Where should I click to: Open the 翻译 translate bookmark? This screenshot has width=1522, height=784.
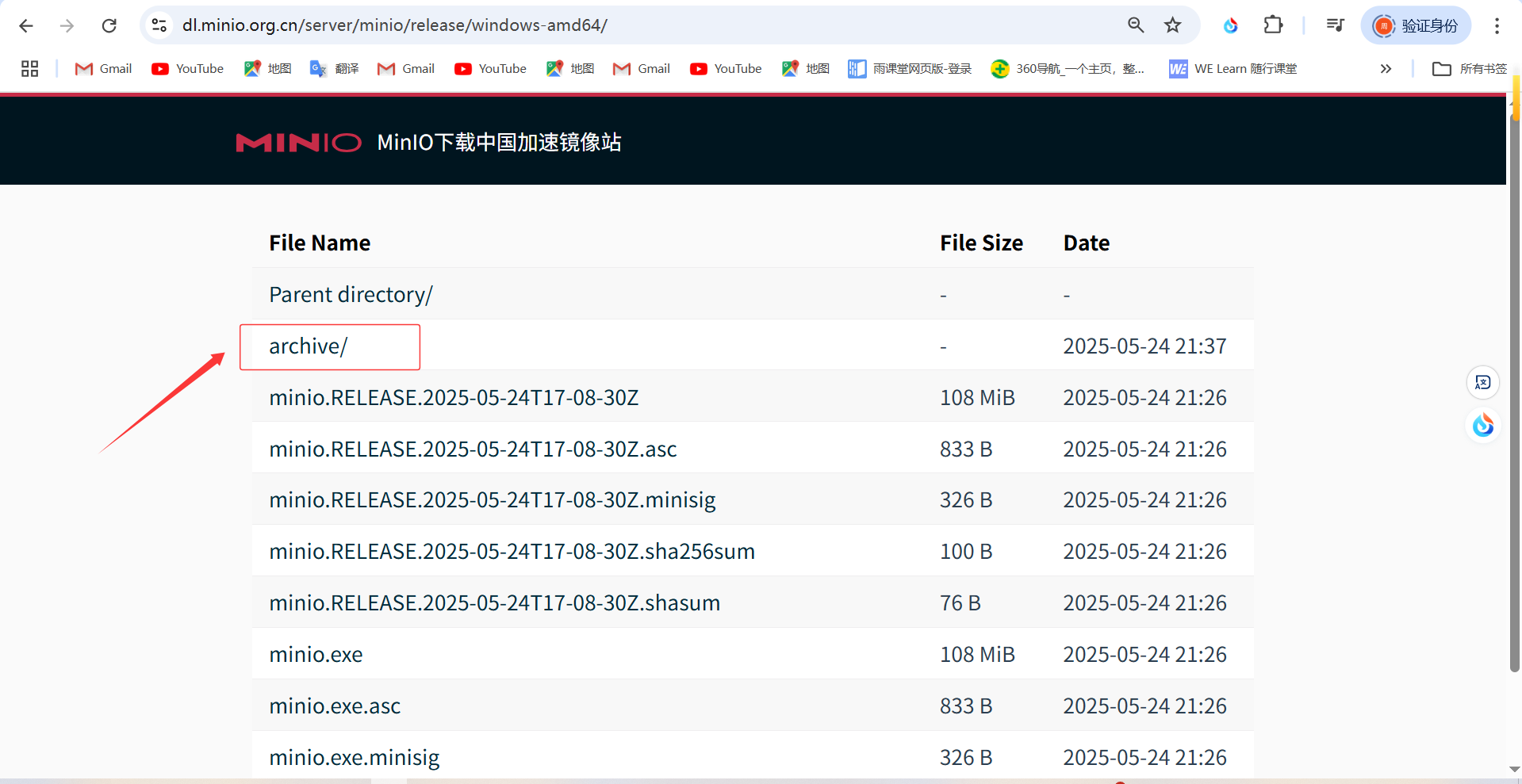(335, 69)
